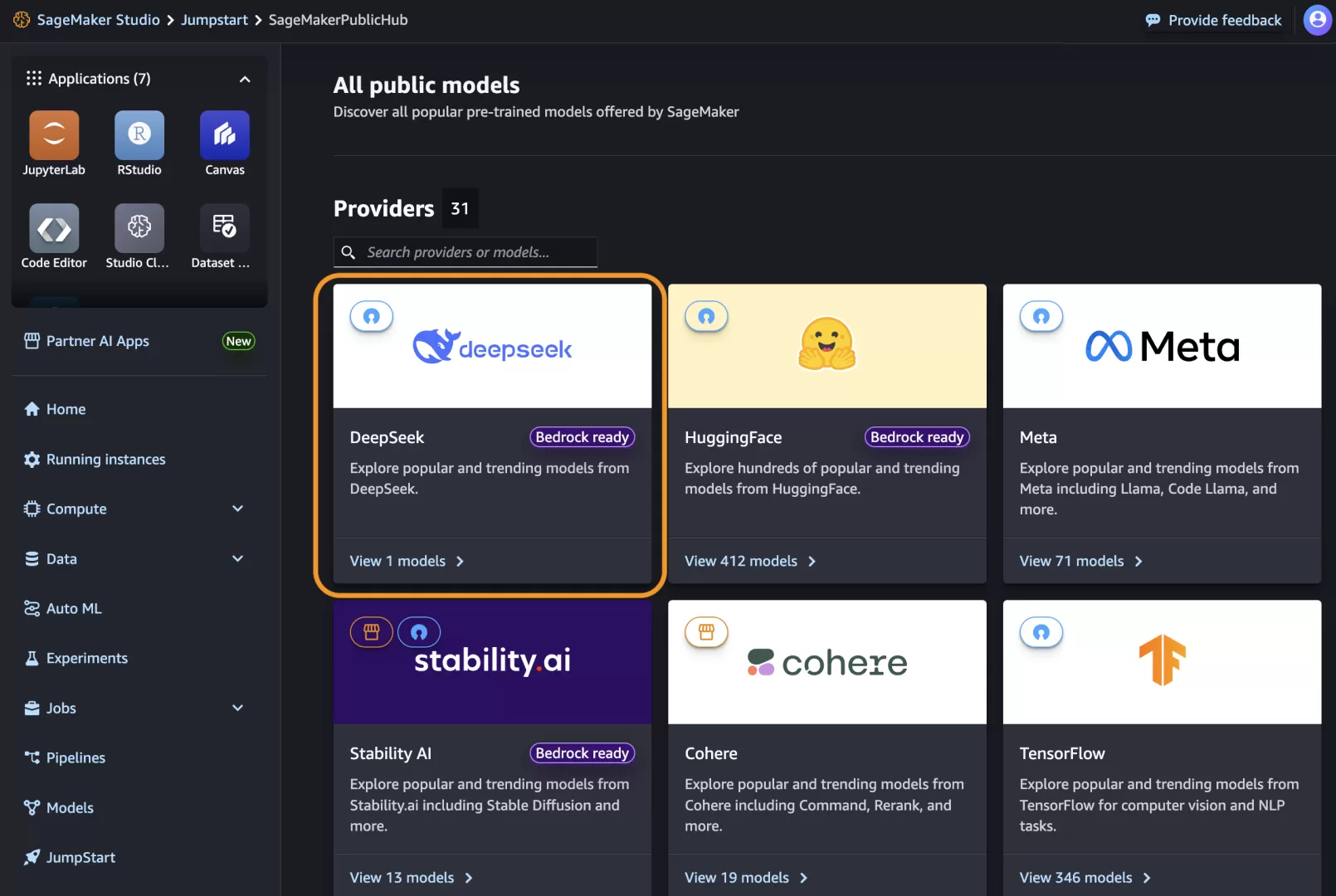1336x896 pixels.
Task: Navigate to SageMaker Studio breadcrumb
Action: coord(98,20)
